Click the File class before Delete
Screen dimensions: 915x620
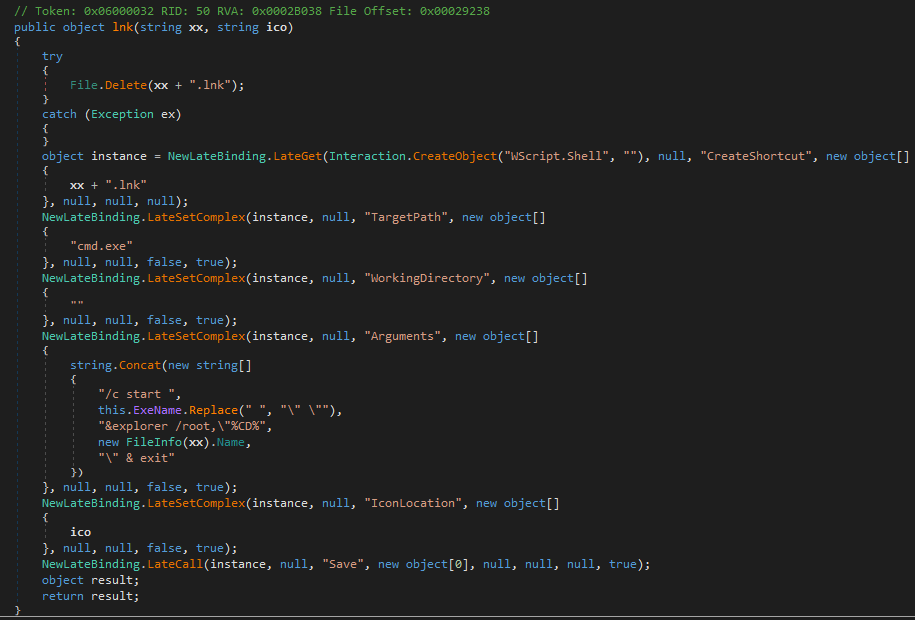(x=84, y=85)
